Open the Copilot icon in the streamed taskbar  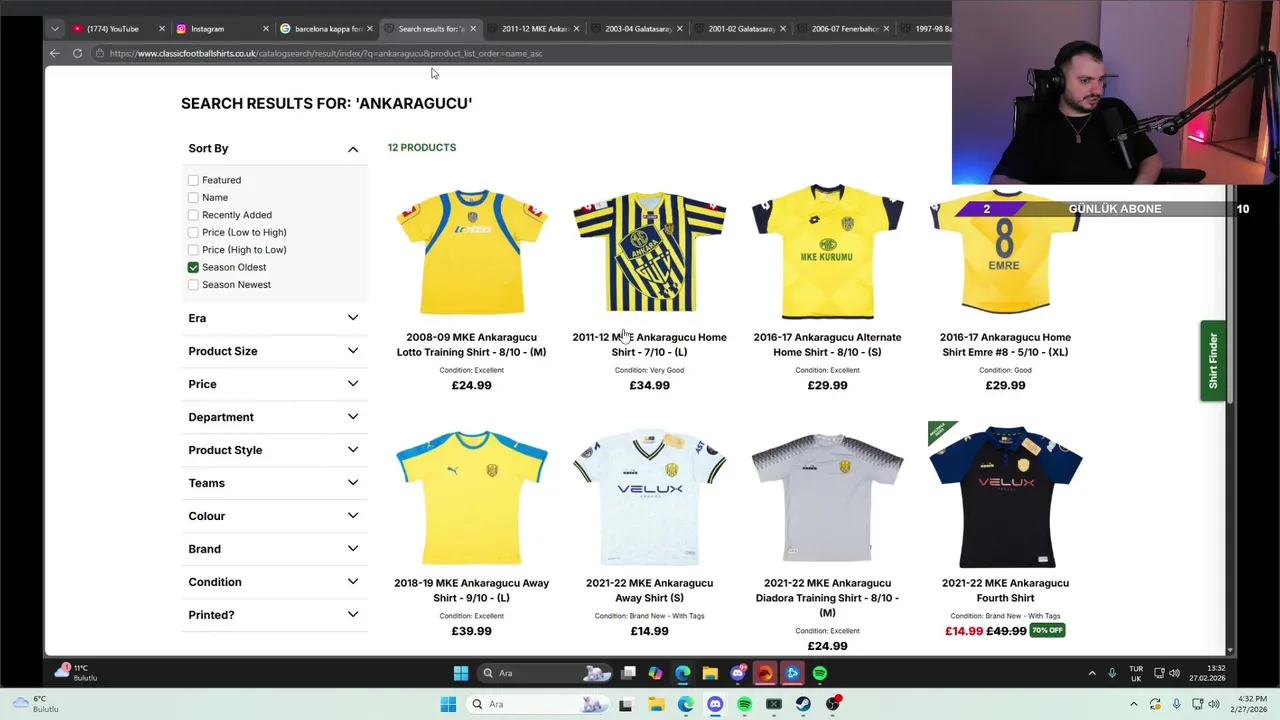click(655, 673)
